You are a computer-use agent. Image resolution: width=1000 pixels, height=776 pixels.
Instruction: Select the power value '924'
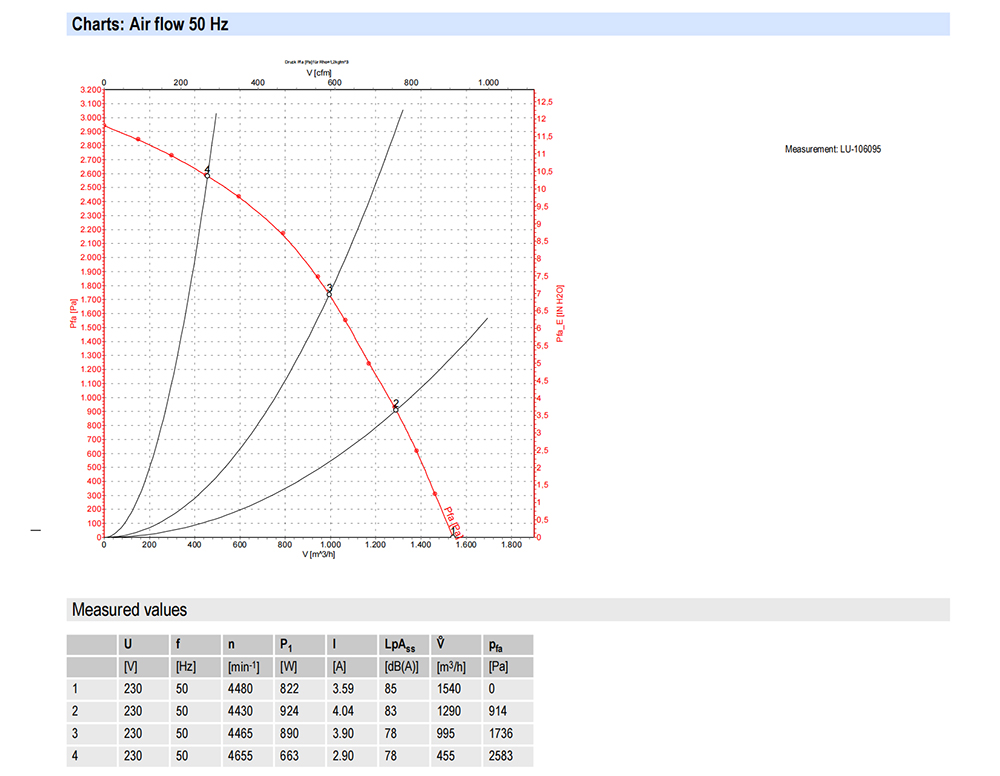tap(290, 712)
